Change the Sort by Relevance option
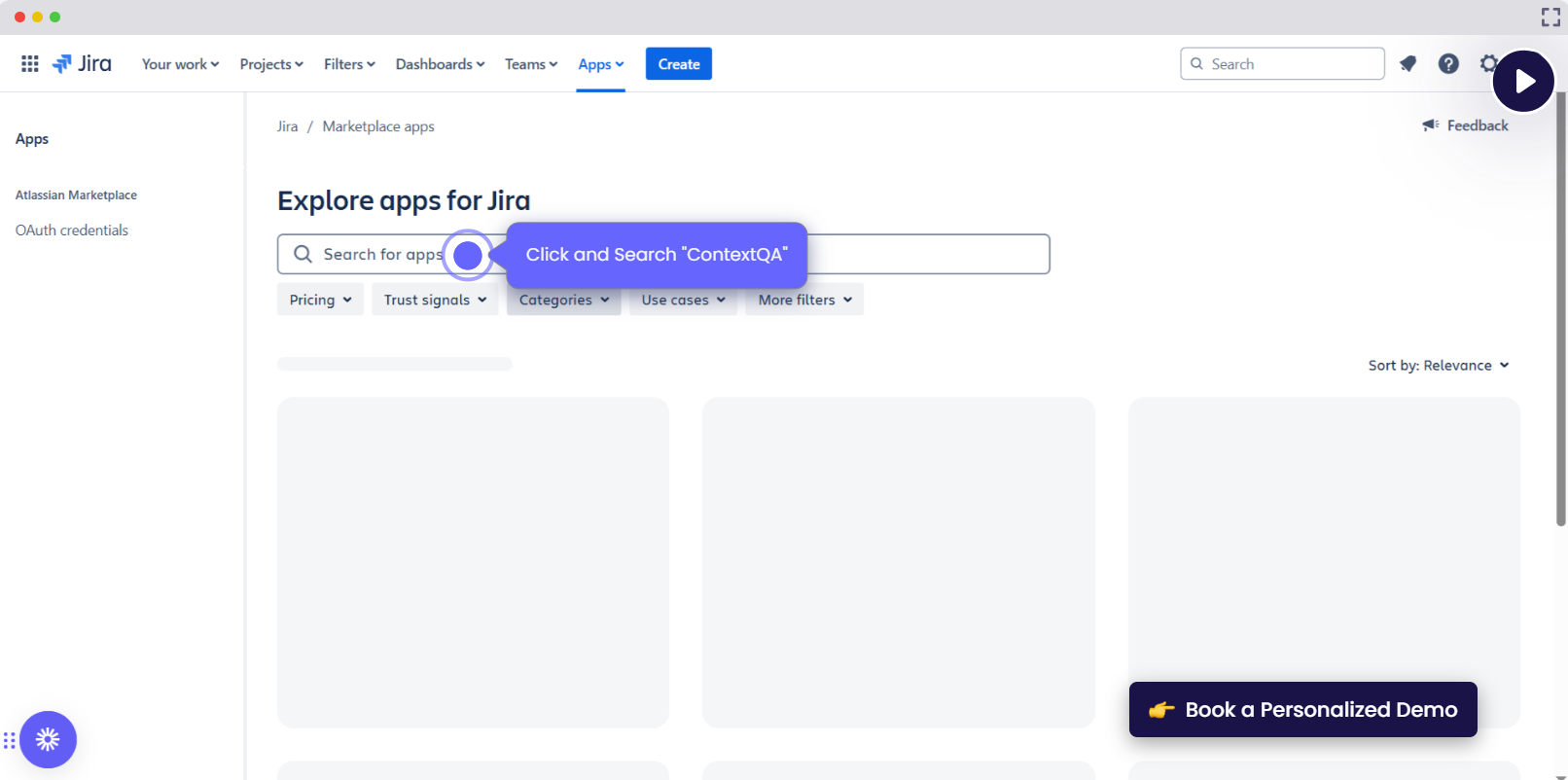1568x780 pixels. pos(1438,366)
